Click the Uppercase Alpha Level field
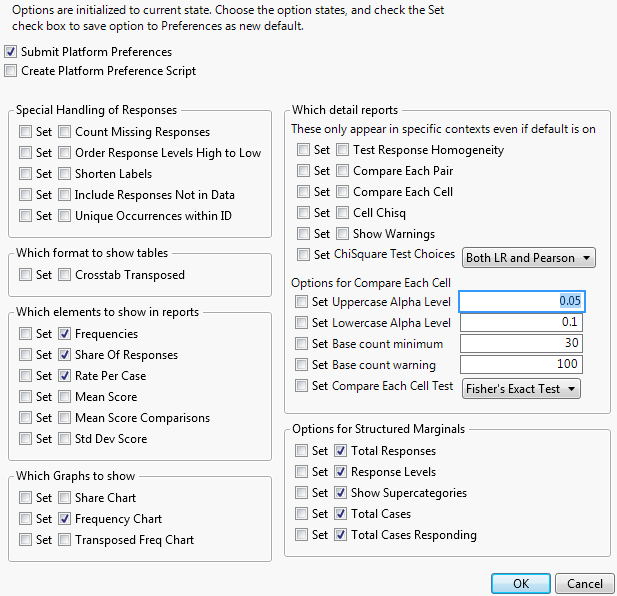Screen dimensions: 617x596 (521, 301)
